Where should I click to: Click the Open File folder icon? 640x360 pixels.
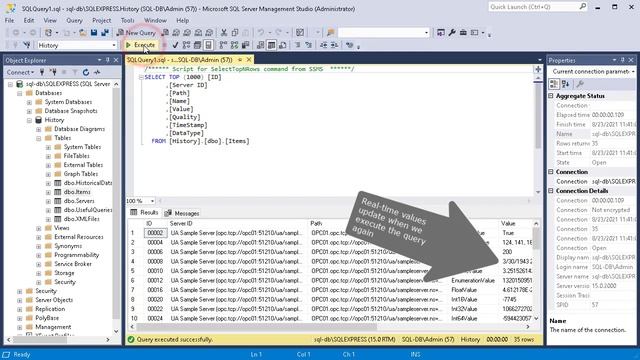[82, 32]
